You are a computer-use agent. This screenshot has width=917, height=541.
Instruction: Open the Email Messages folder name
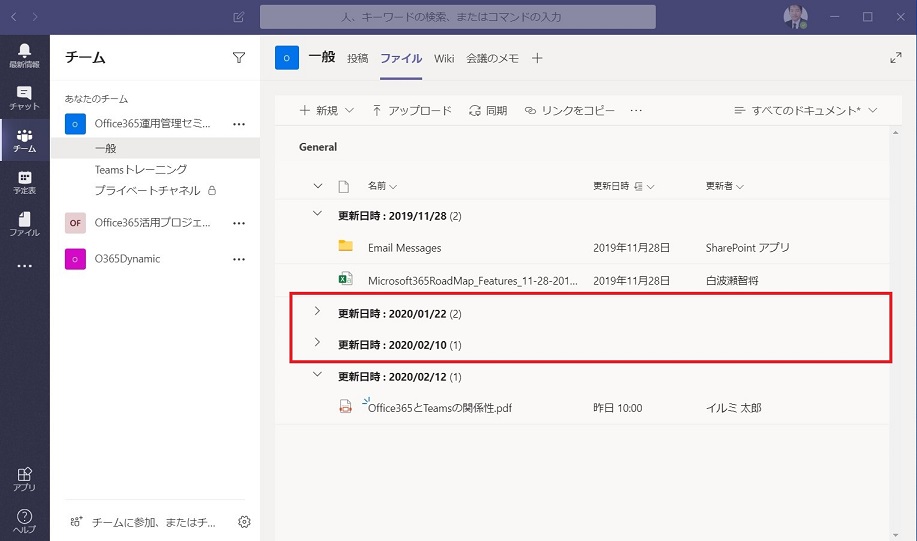point(405,248)
